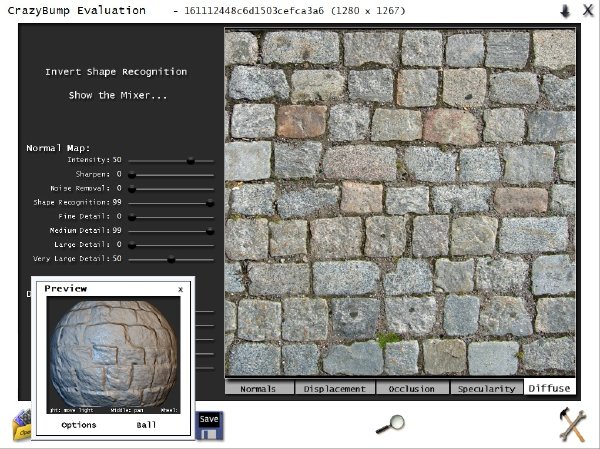Open Preview Options menu
Screen dimensions: 600x449
tap(79, 425)
